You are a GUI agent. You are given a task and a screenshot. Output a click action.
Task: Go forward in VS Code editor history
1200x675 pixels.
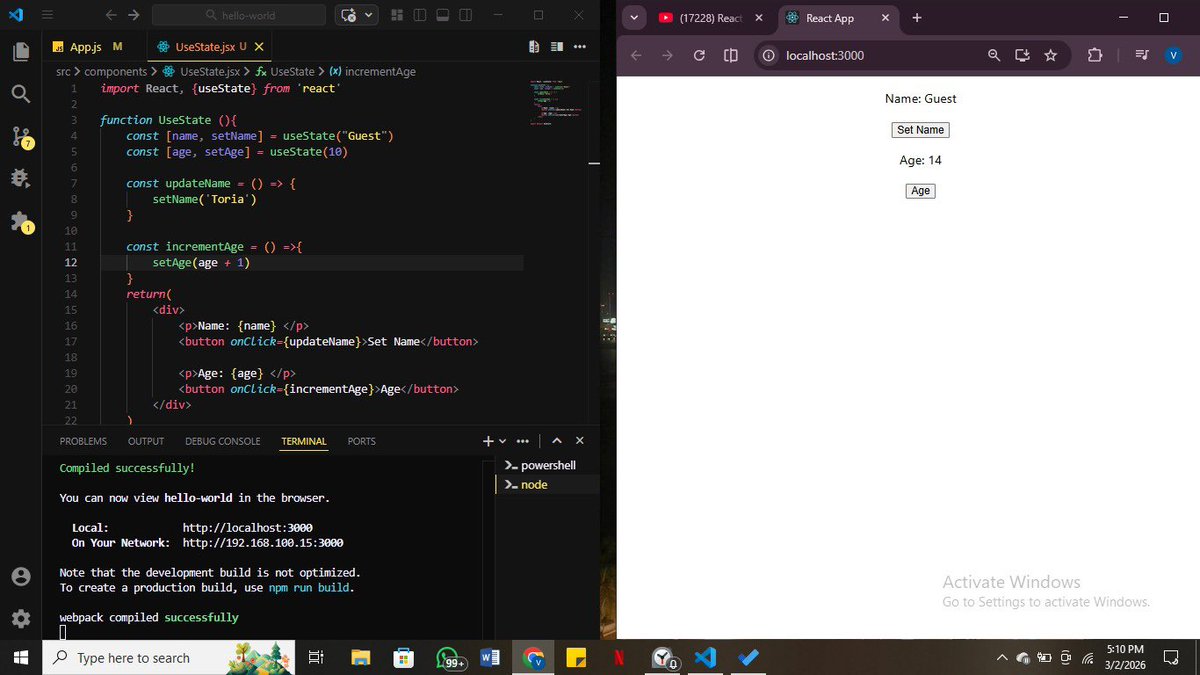pyautogui.click(x=134, y=15)
